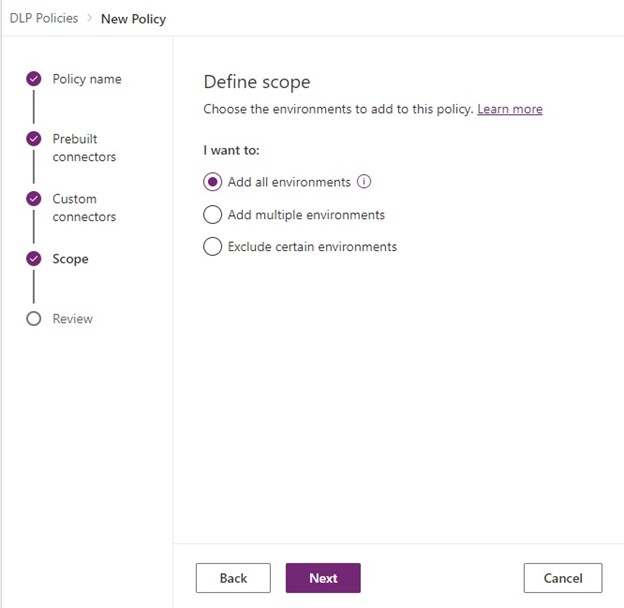Open the Custom connectors step label
The height and width of the screenshot is (608, 624).
click(84, 208)
